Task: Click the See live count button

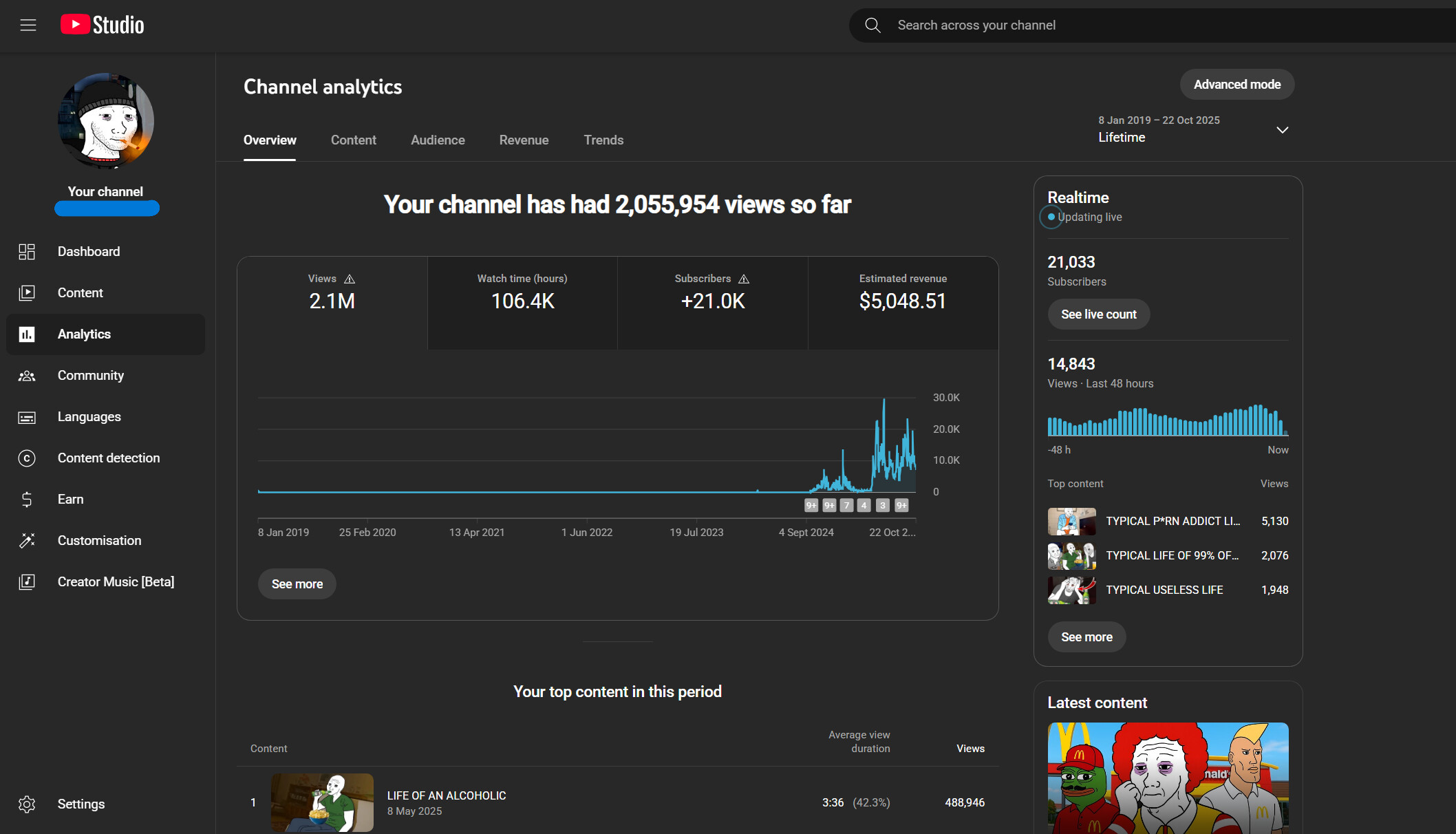Action: click(1098, 314)
